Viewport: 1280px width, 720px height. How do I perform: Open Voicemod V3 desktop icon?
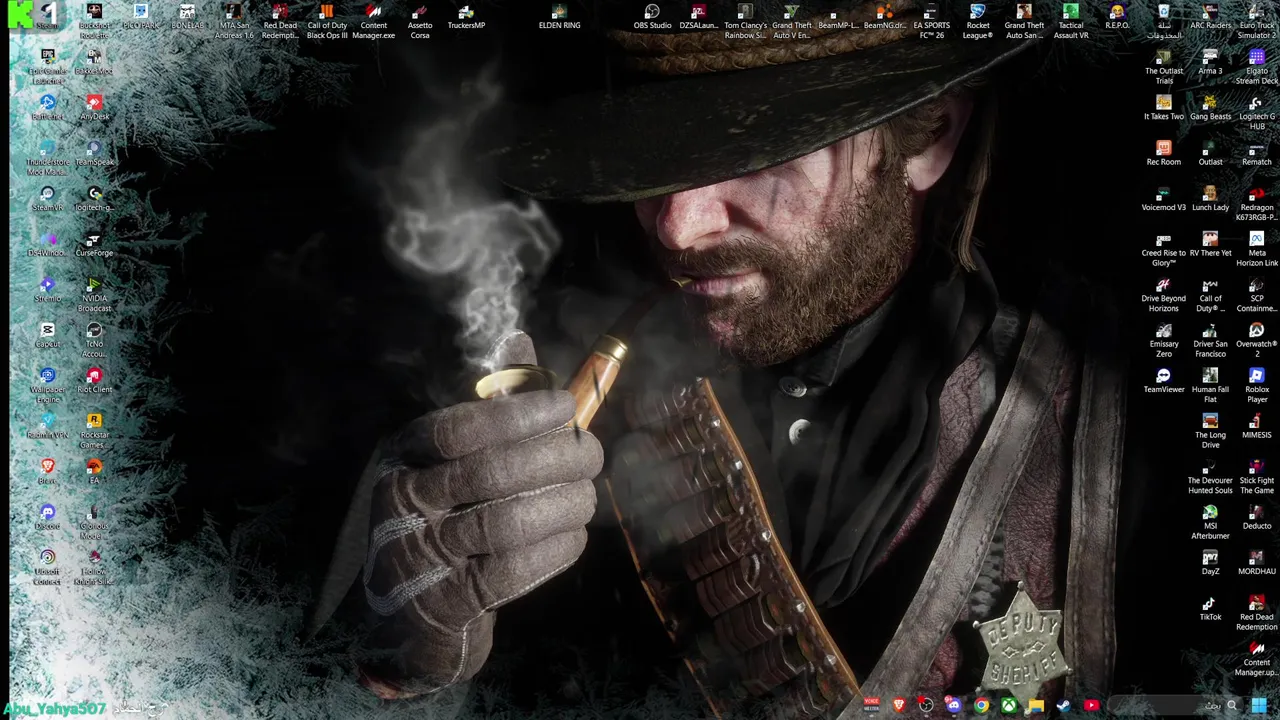tap(1163, 199)
